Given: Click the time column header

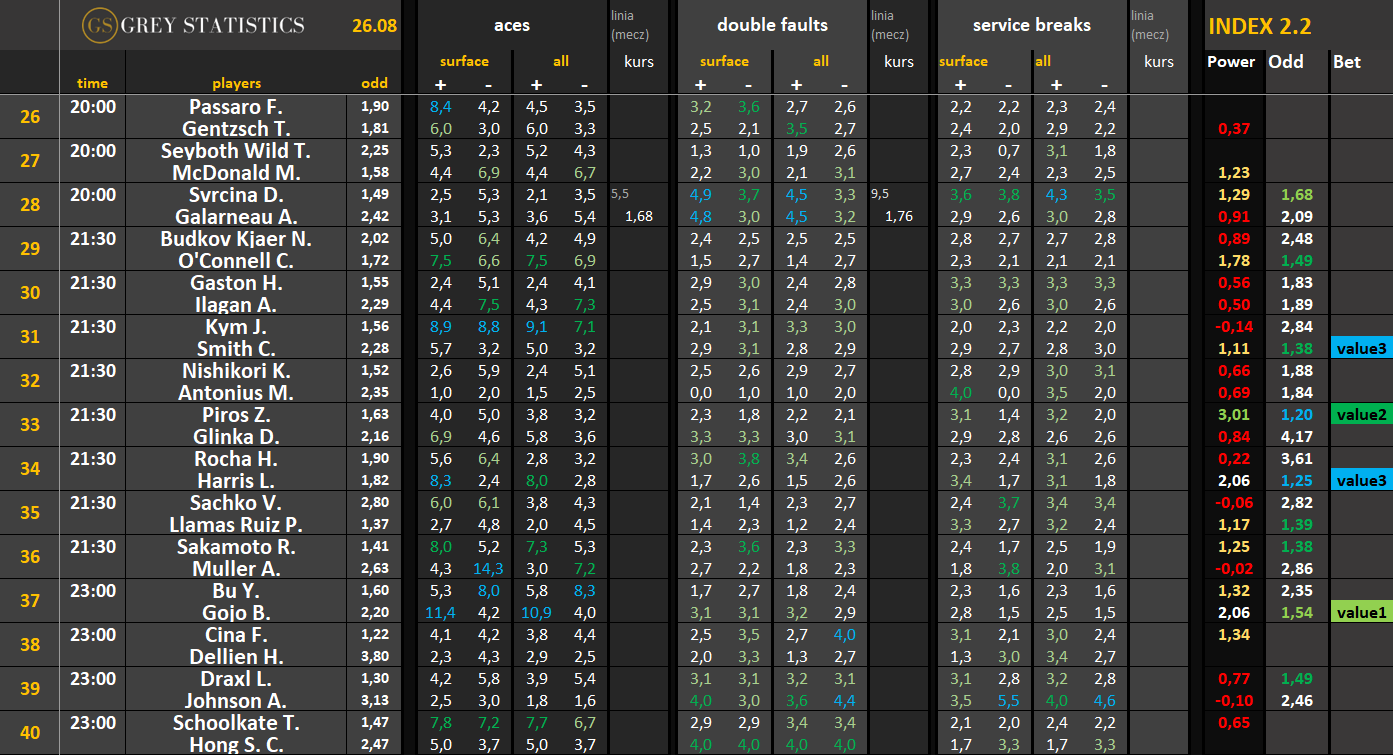Looking at the screenshot, I should 92,83.
